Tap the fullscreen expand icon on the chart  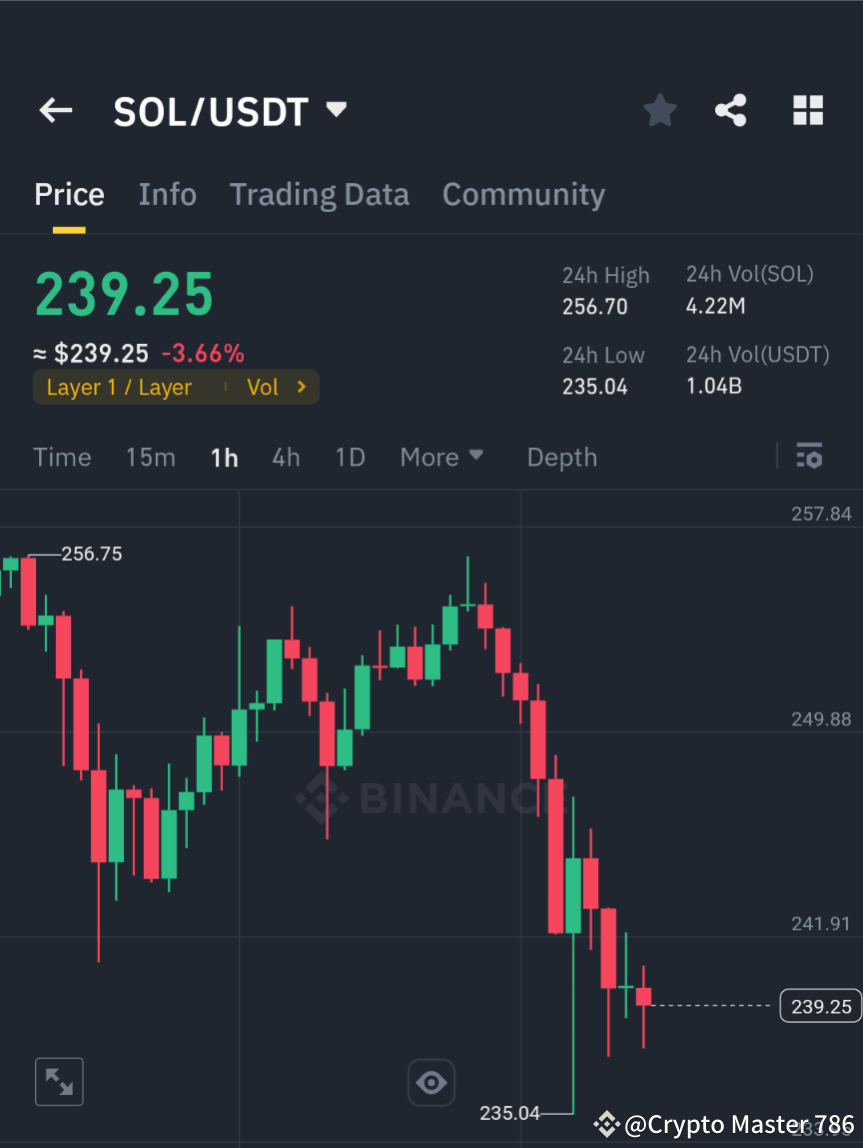pyautogui.click(x=59, y=1081)
